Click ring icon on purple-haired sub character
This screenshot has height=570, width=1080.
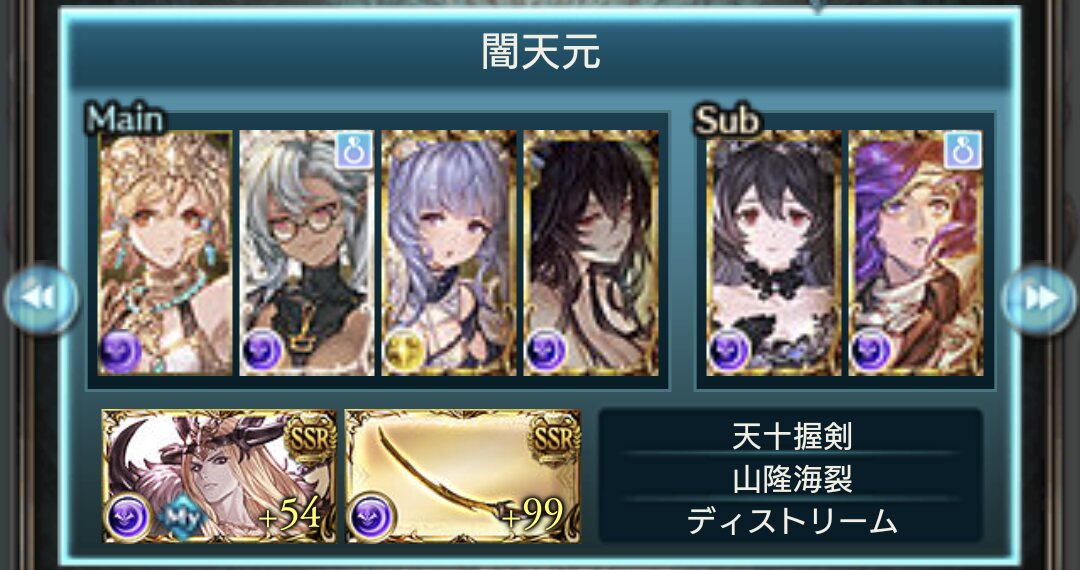click(963, 151)
